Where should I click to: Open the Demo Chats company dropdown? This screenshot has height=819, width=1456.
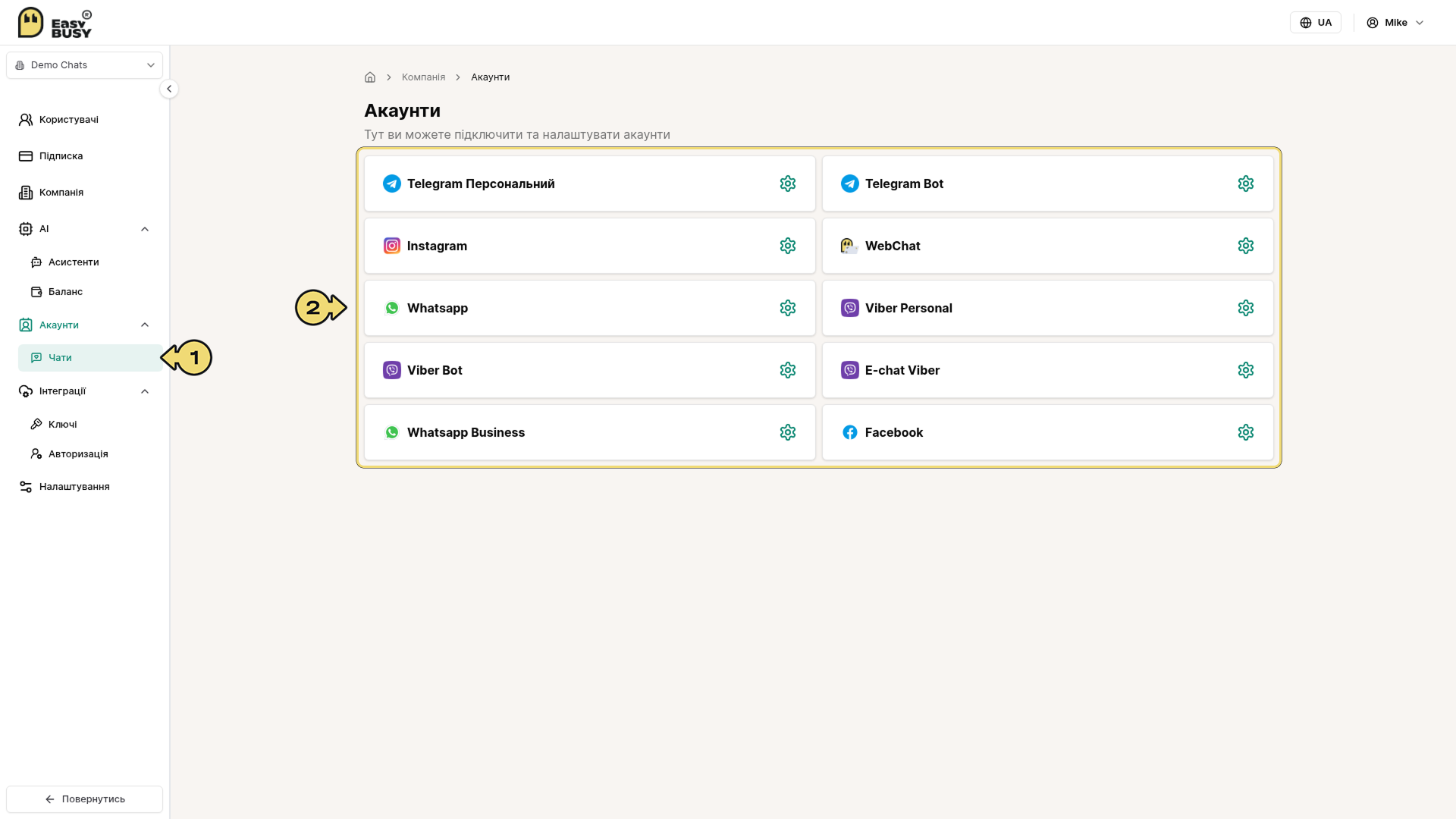coord(85,65)
